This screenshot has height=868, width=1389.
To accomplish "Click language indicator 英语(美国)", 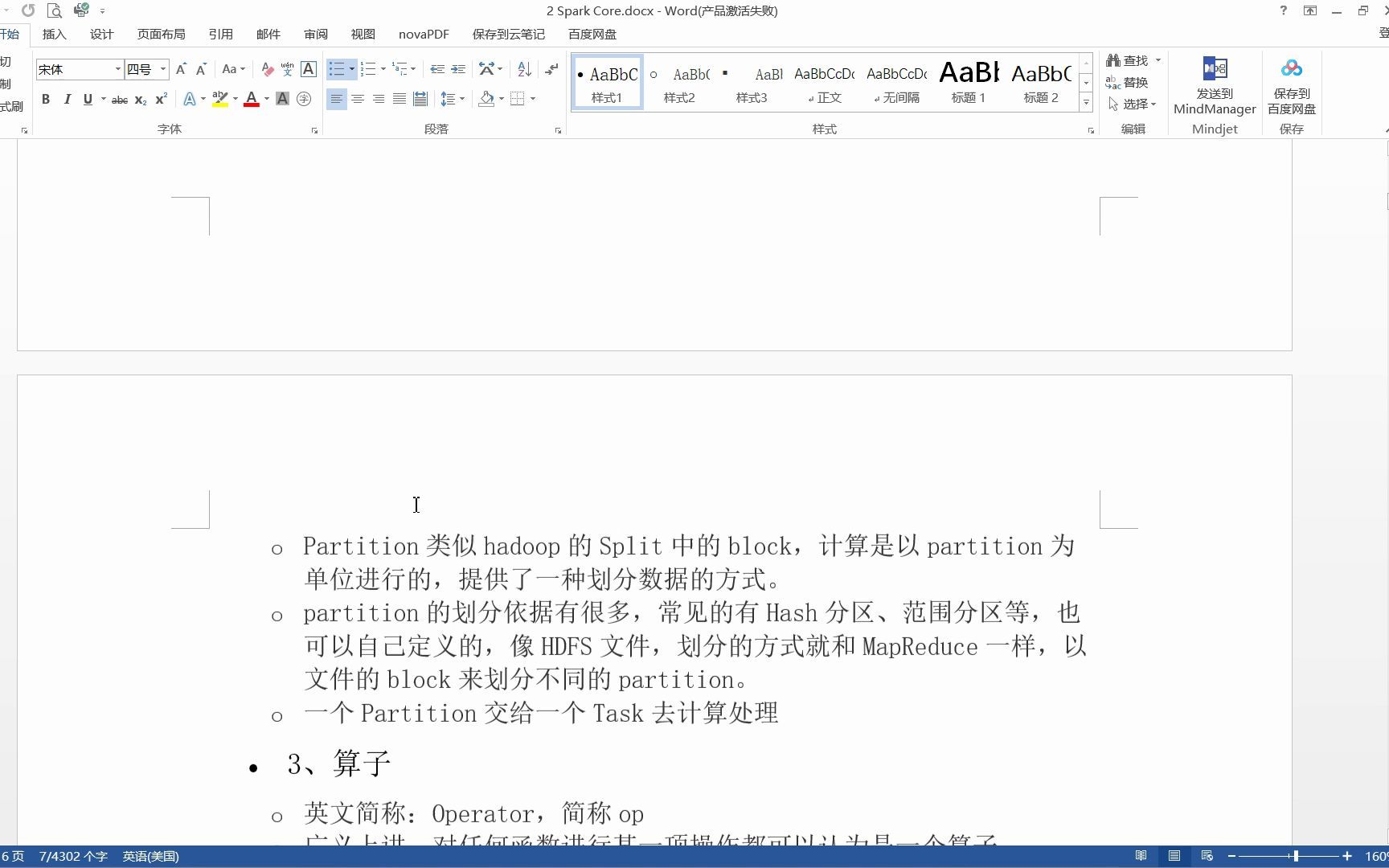I will [x=150, y=856].
